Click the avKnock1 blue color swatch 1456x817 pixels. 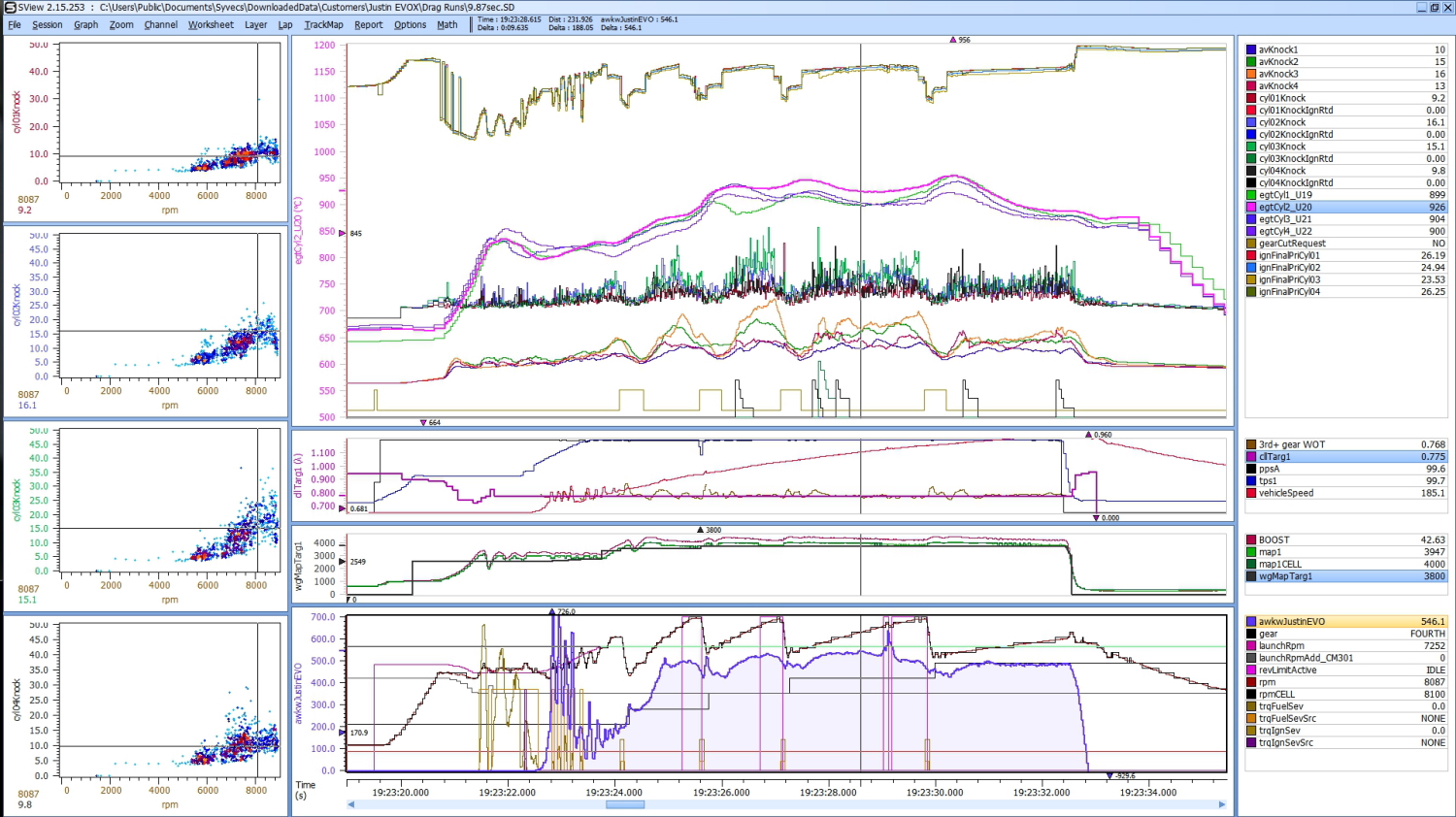pyautogui.click(x=1251, y=49)
